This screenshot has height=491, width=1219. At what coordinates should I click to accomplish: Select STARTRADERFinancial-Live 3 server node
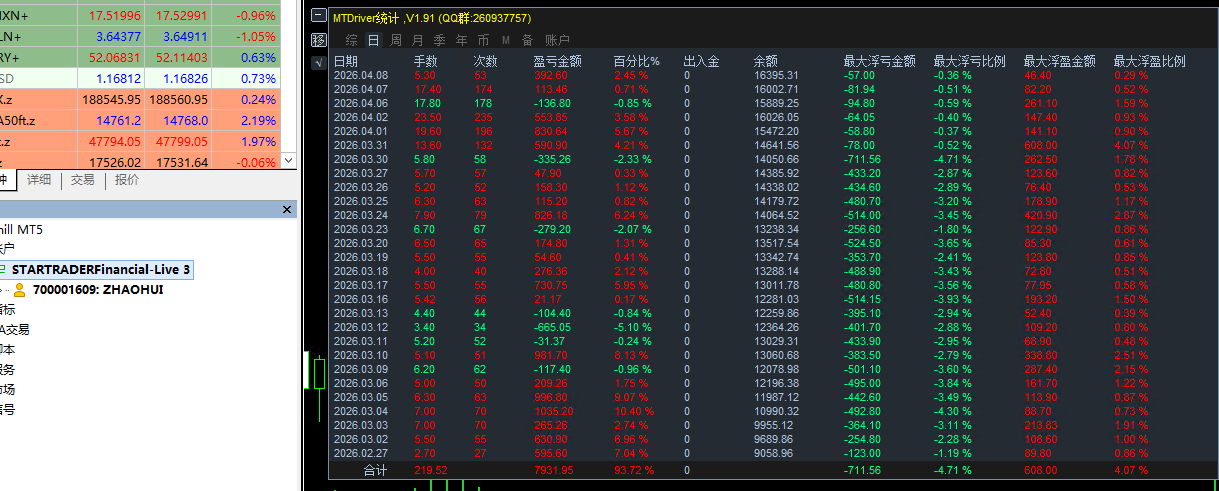tap(101, 269)
